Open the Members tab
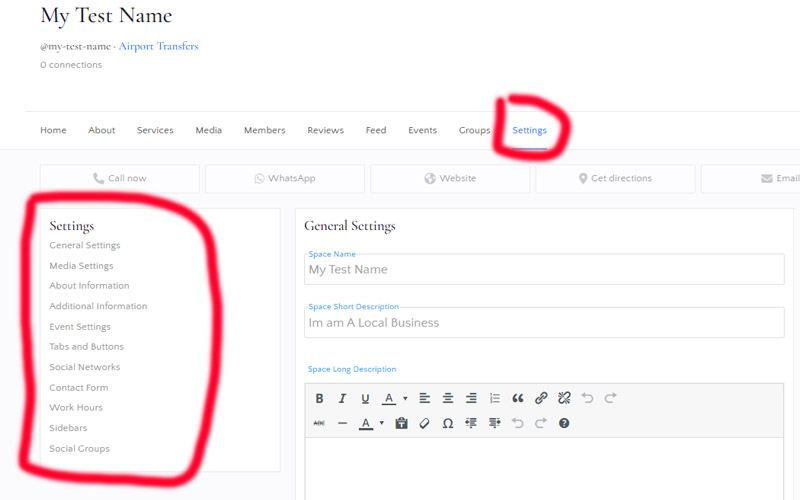 264,130
